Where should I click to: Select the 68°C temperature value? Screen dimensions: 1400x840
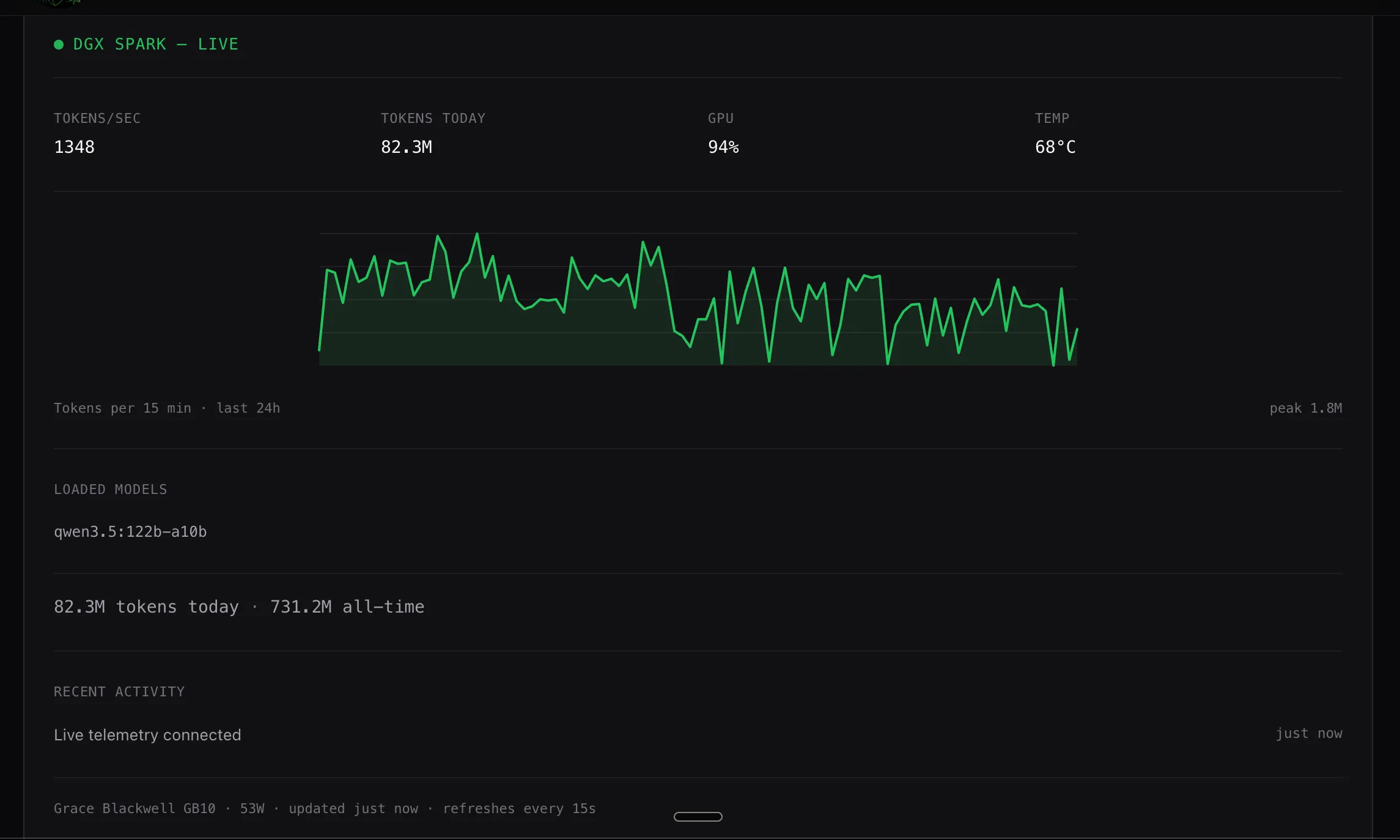[1055, 147]
